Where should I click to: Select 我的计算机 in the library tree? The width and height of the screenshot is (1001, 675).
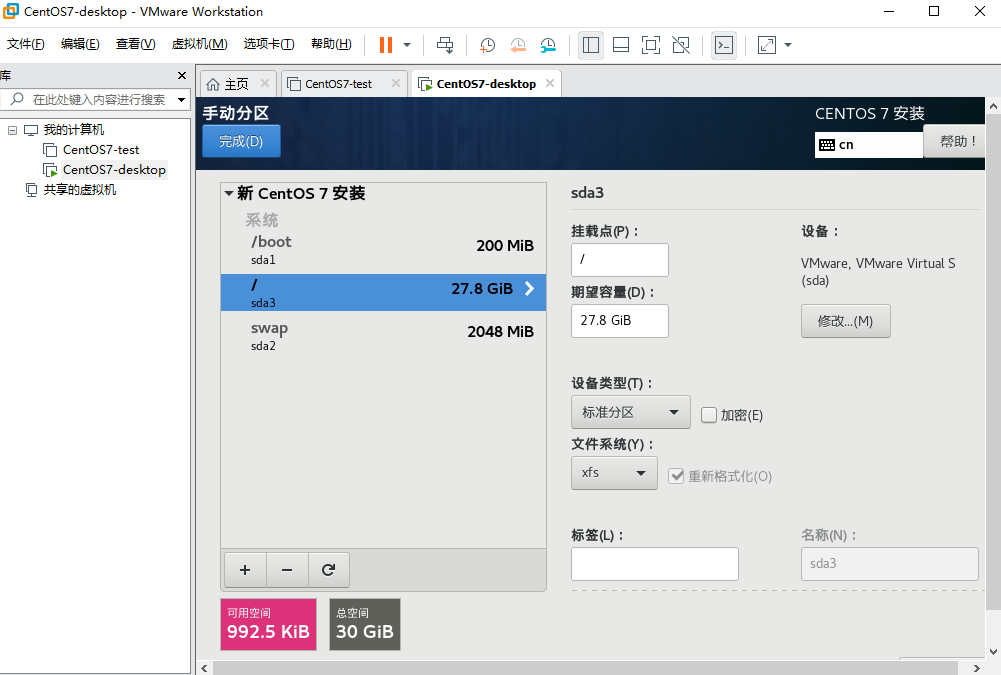[x=73, y=130]
